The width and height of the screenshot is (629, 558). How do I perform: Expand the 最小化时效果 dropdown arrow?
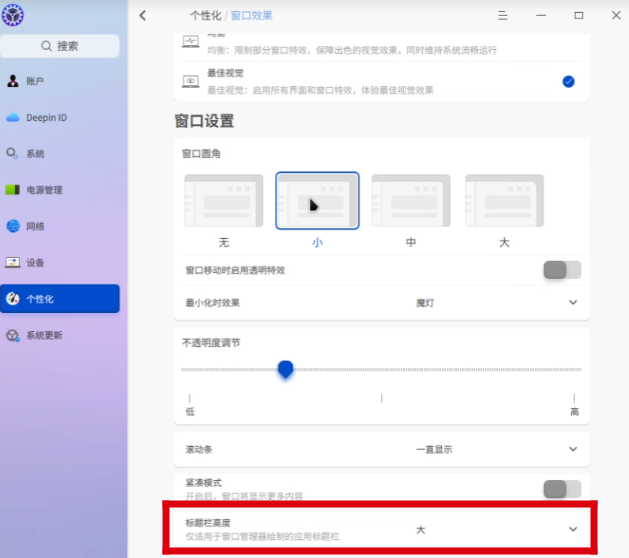tap(573, 302)
